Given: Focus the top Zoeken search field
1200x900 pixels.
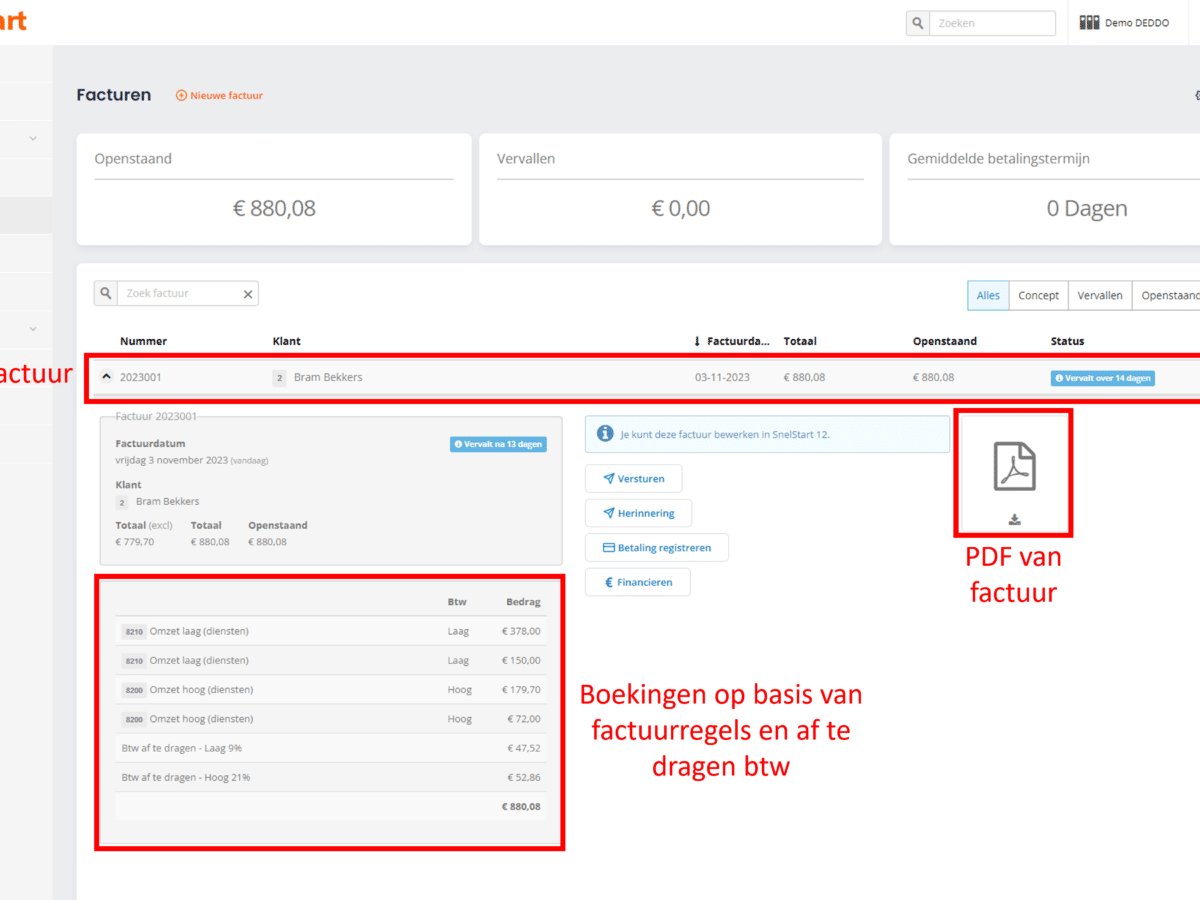Looking at the screenshot, I should coord(992,23).
